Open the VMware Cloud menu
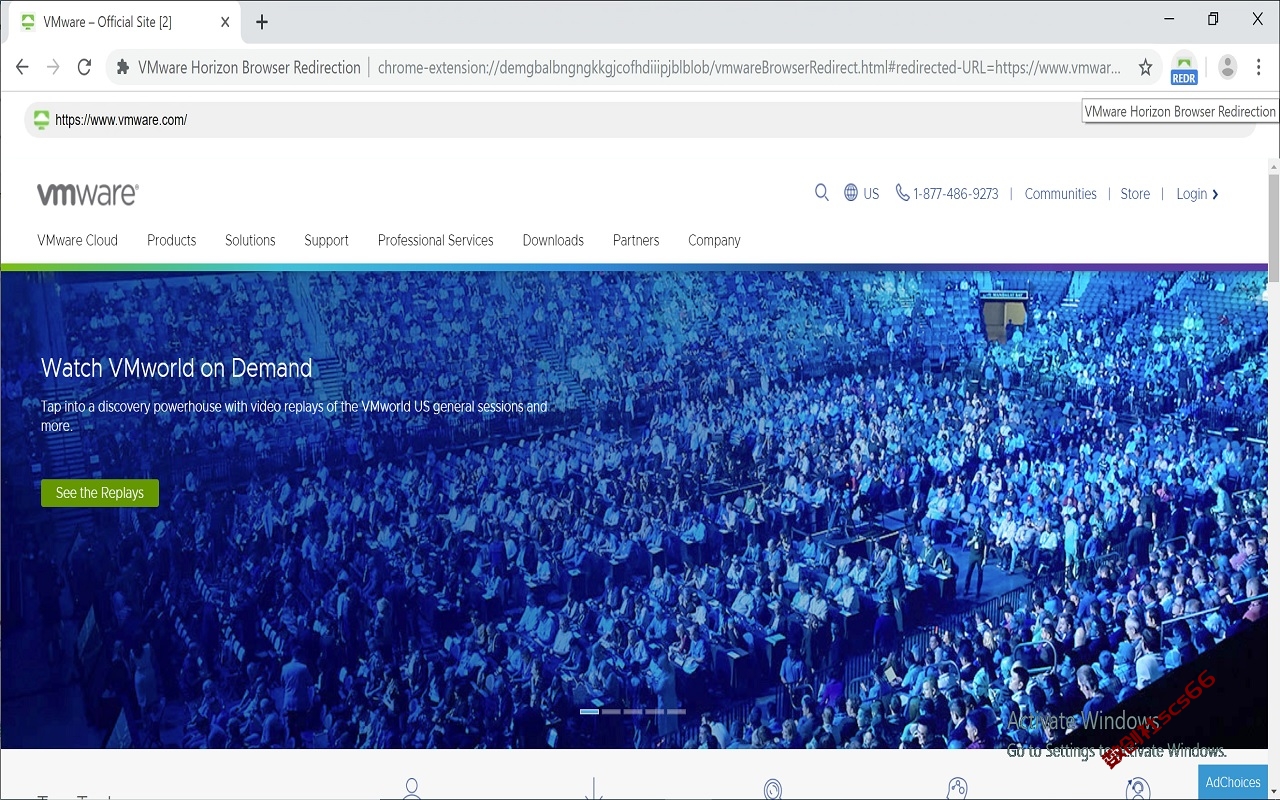Screen dimensions: 1280x800 click(x=77, y=240)
